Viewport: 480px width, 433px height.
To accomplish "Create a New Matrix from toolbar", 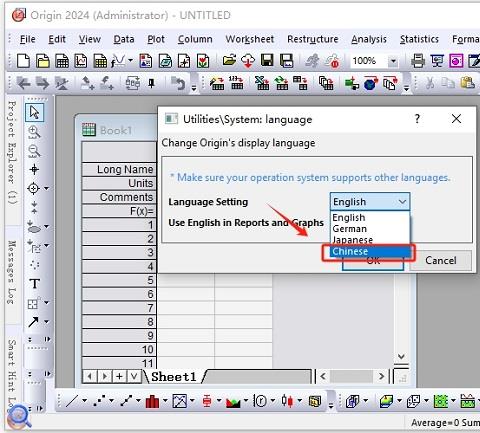I will [x=100, y=61].
